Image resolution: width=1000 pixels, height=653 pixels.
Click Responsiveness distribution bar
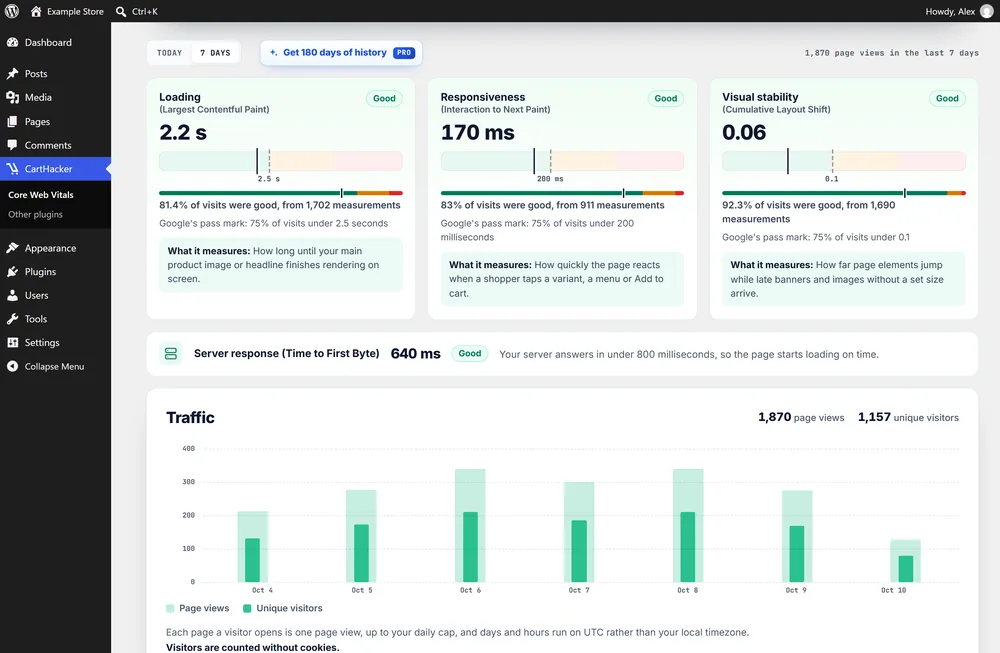(562, 193)
